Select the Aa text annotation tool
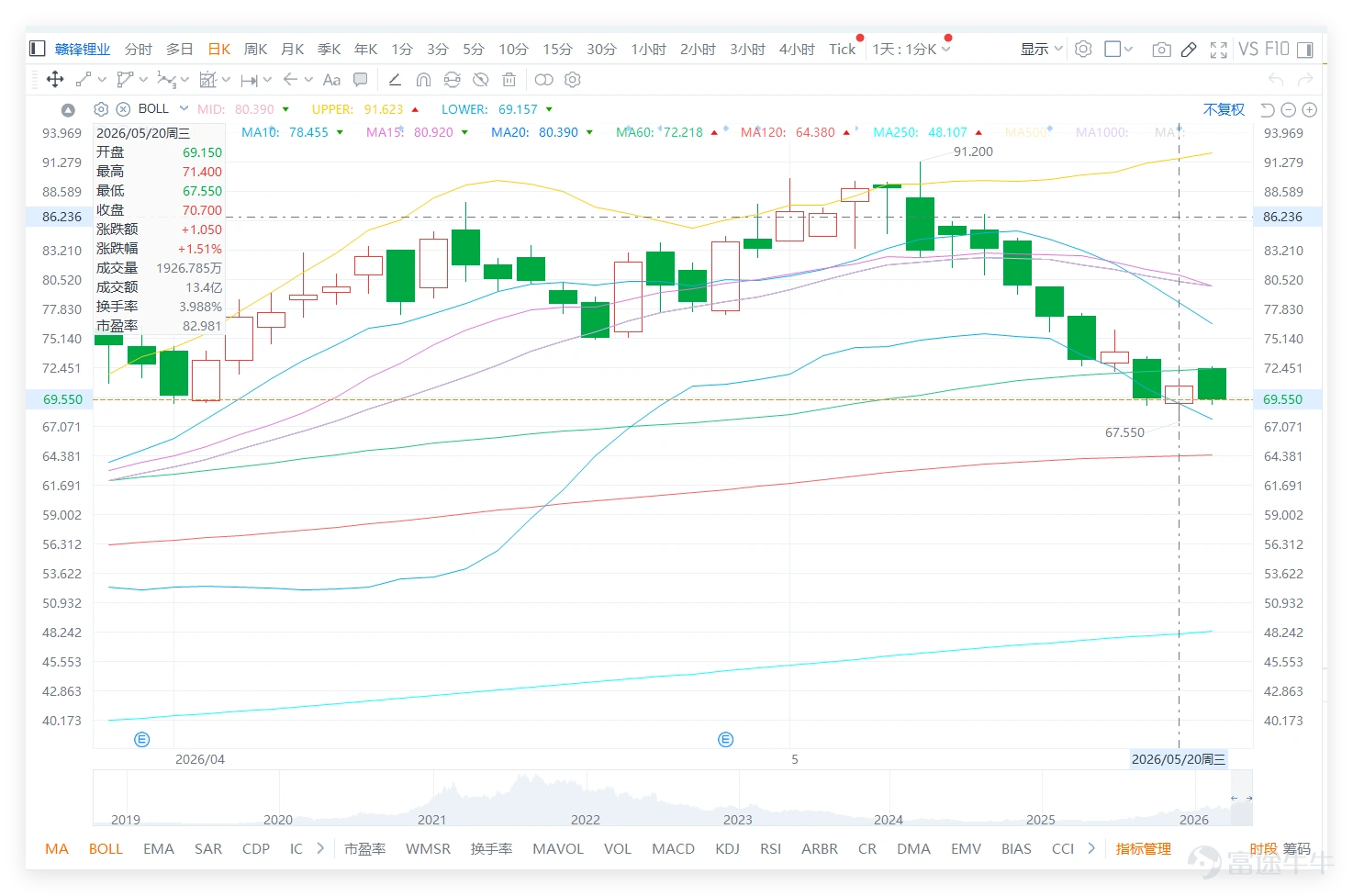 [x=331, y=80]
